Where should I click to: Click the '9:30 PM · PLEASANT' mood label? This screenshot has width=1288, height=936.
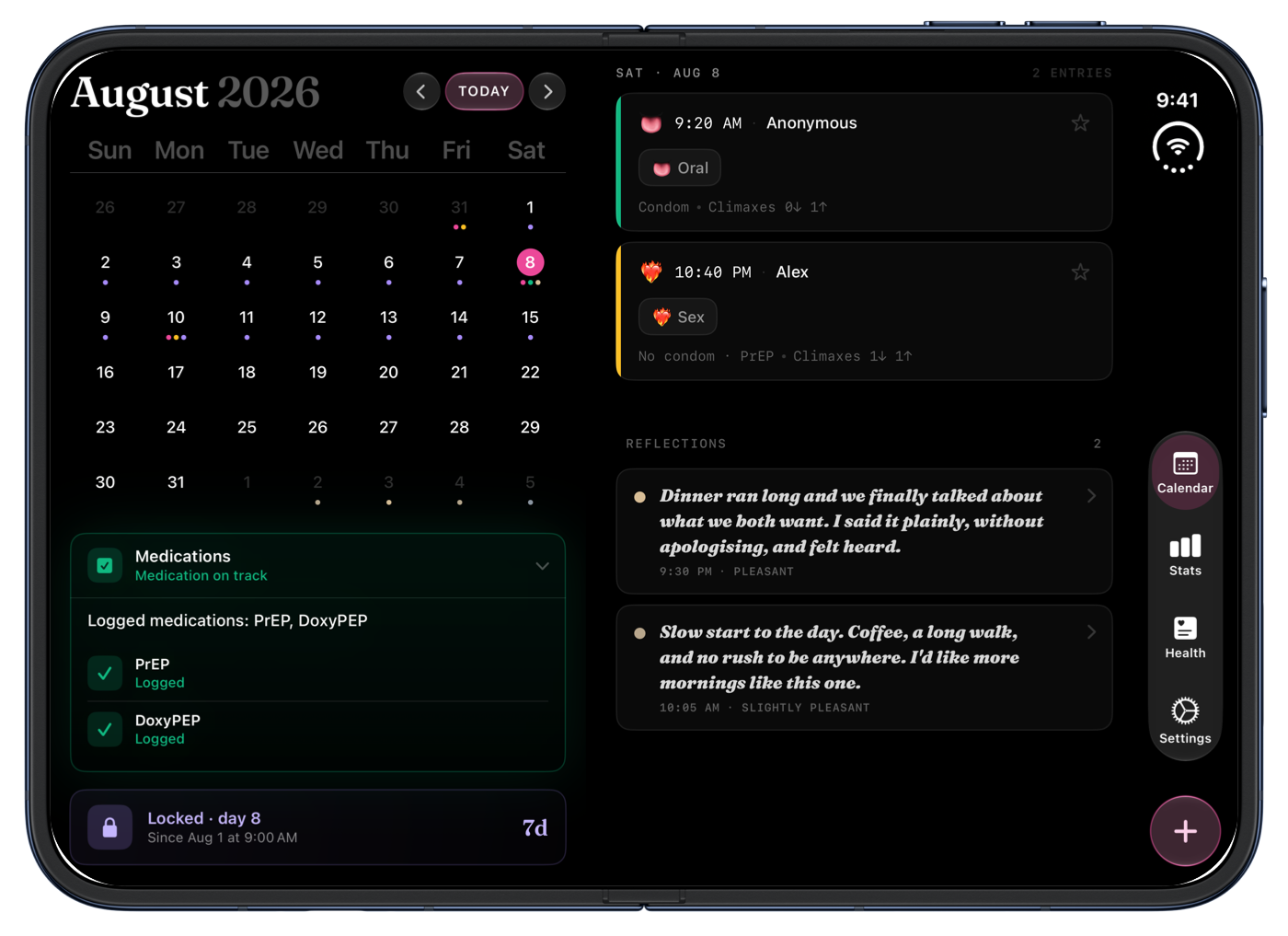727,572
